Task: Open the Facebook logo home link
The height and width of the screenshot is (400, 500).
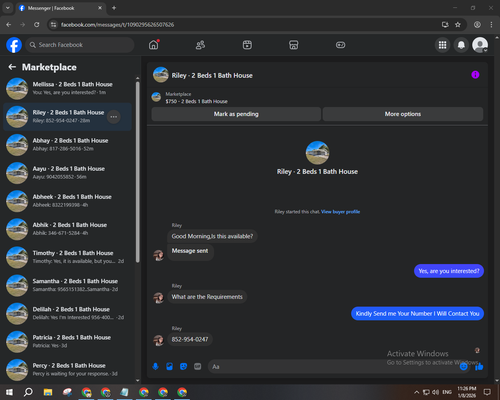Action: (14, 45)
